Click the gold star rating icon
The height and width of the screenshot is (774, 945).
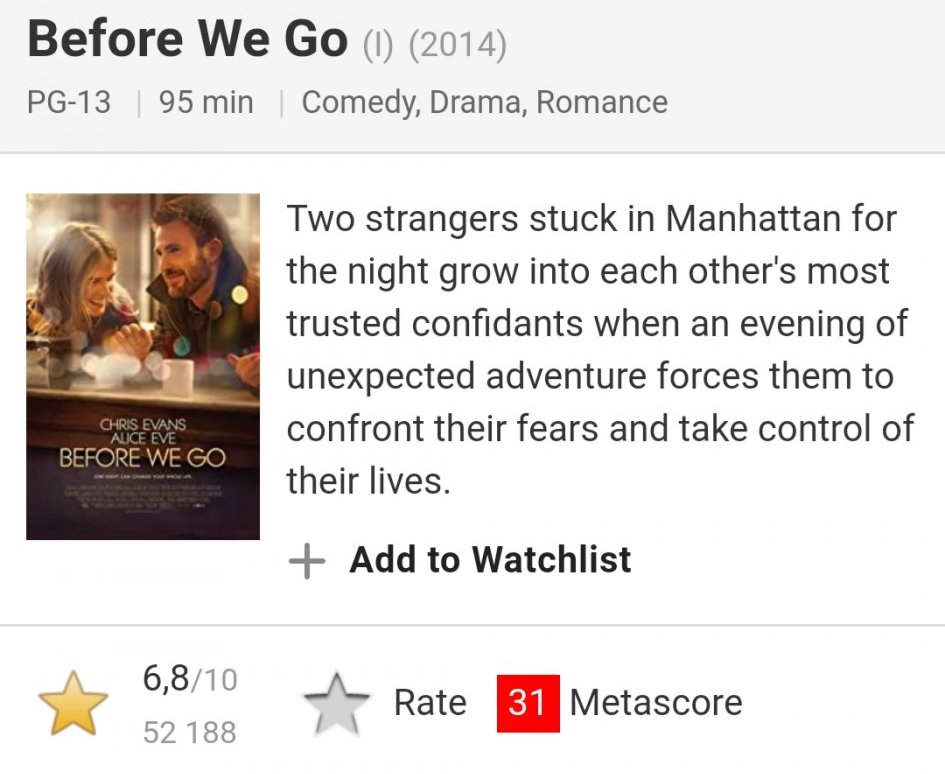(72, 703)
